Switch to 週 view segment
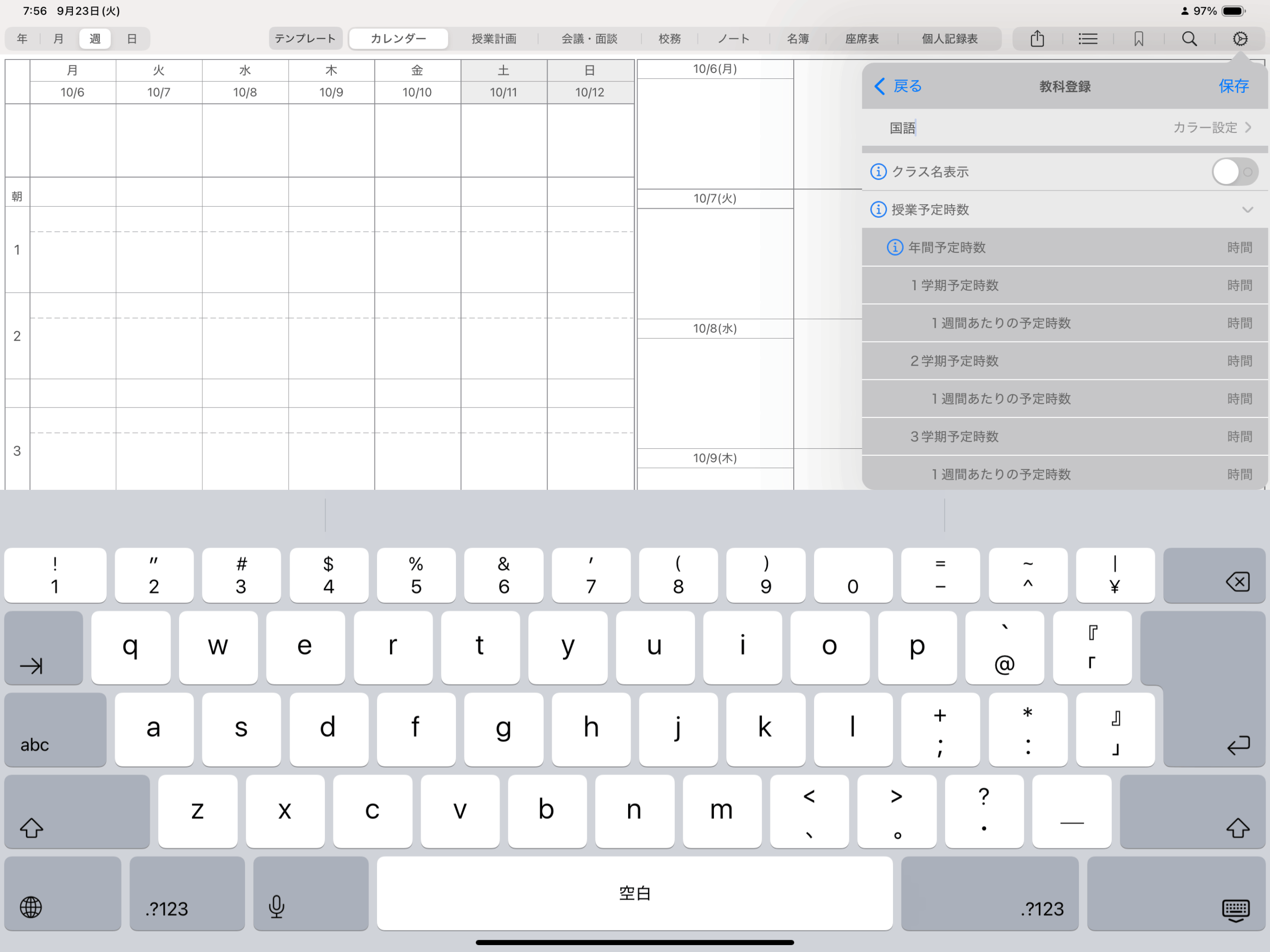1270x952 pixels. click(95, 39)
